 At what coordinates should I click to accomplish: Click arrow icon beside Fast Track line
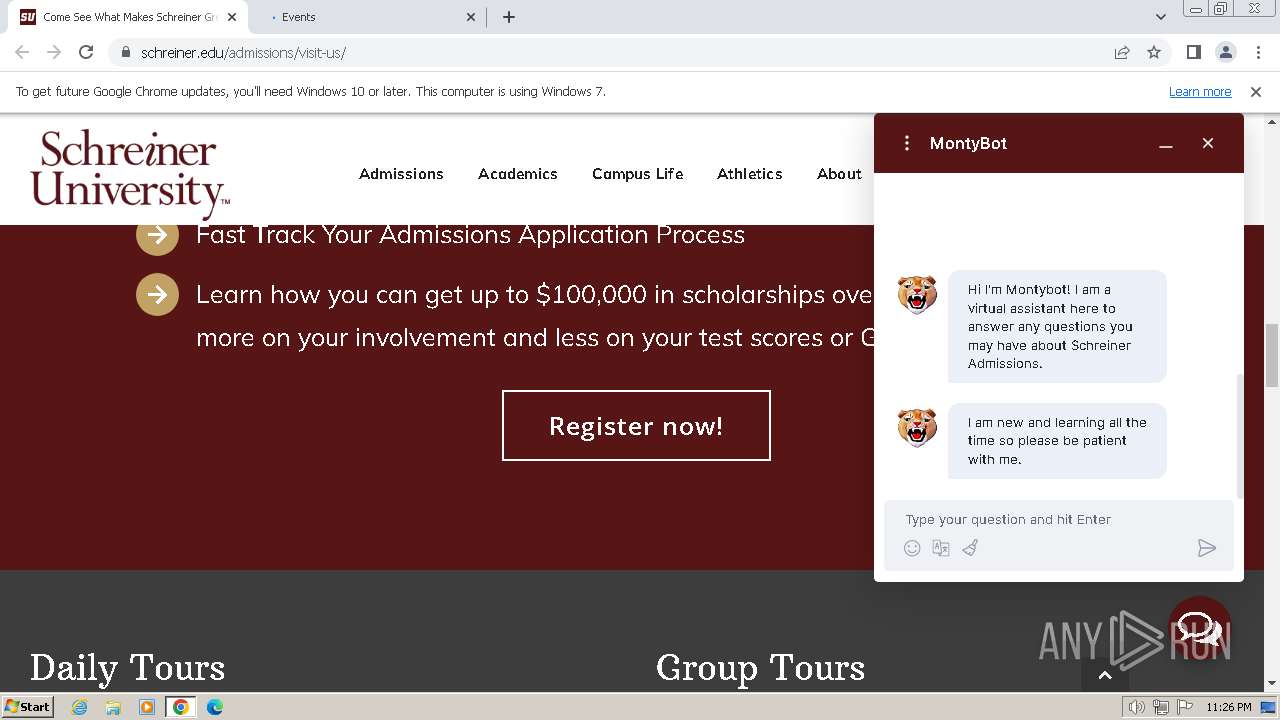157,235
